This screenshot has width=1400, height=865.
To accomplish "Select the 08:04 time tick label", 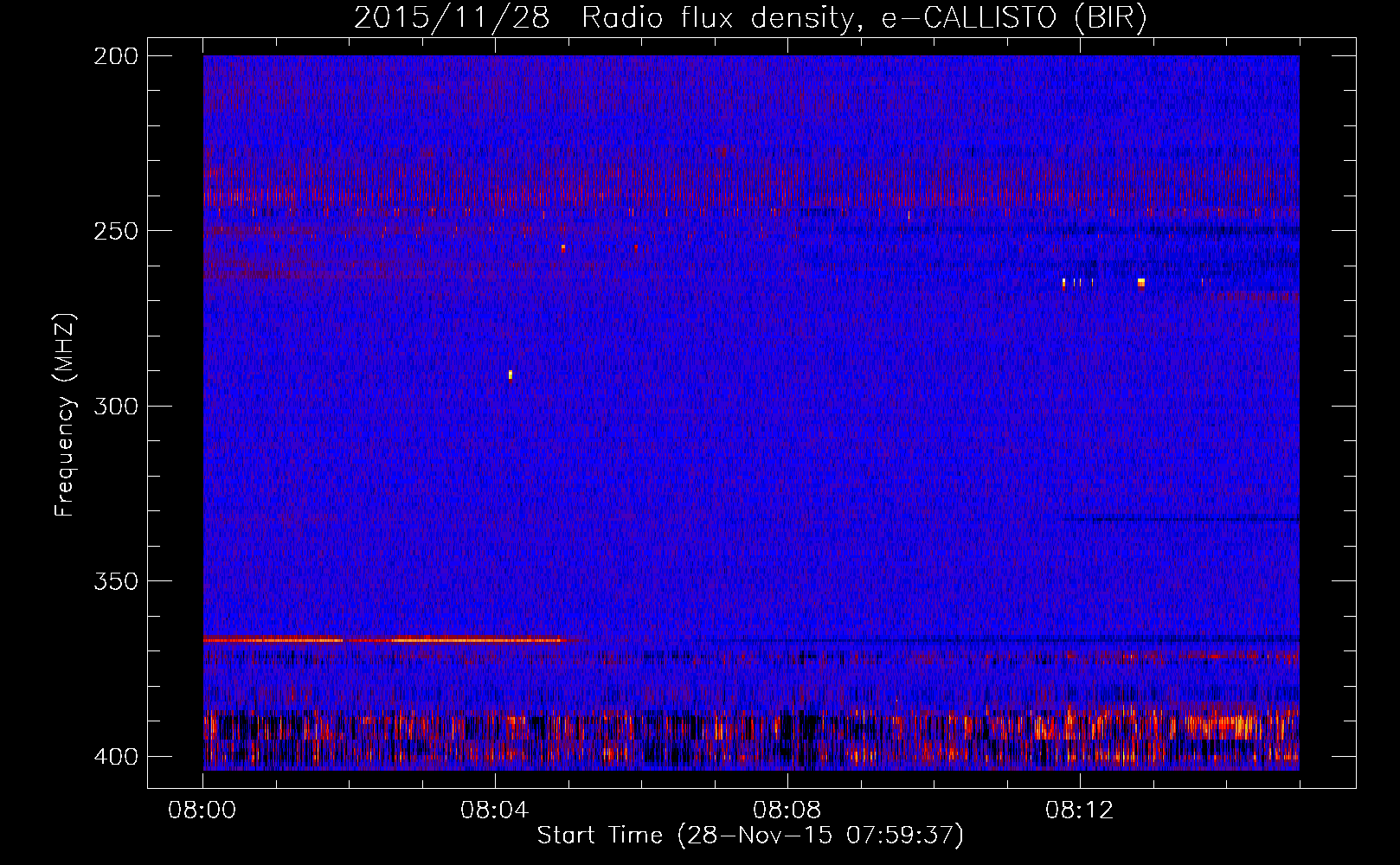I will (495, 811).
